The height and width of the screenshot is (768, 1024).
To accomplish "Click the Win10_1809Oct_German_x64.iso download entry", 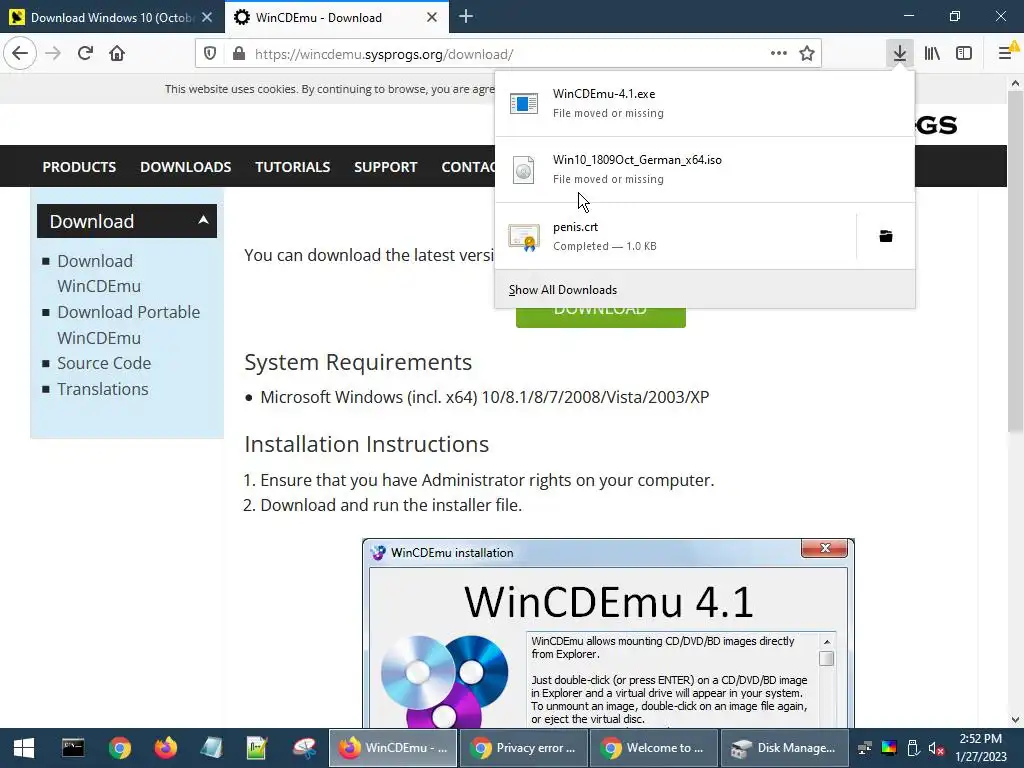I will pyautogui.click(x=705, y=170).
